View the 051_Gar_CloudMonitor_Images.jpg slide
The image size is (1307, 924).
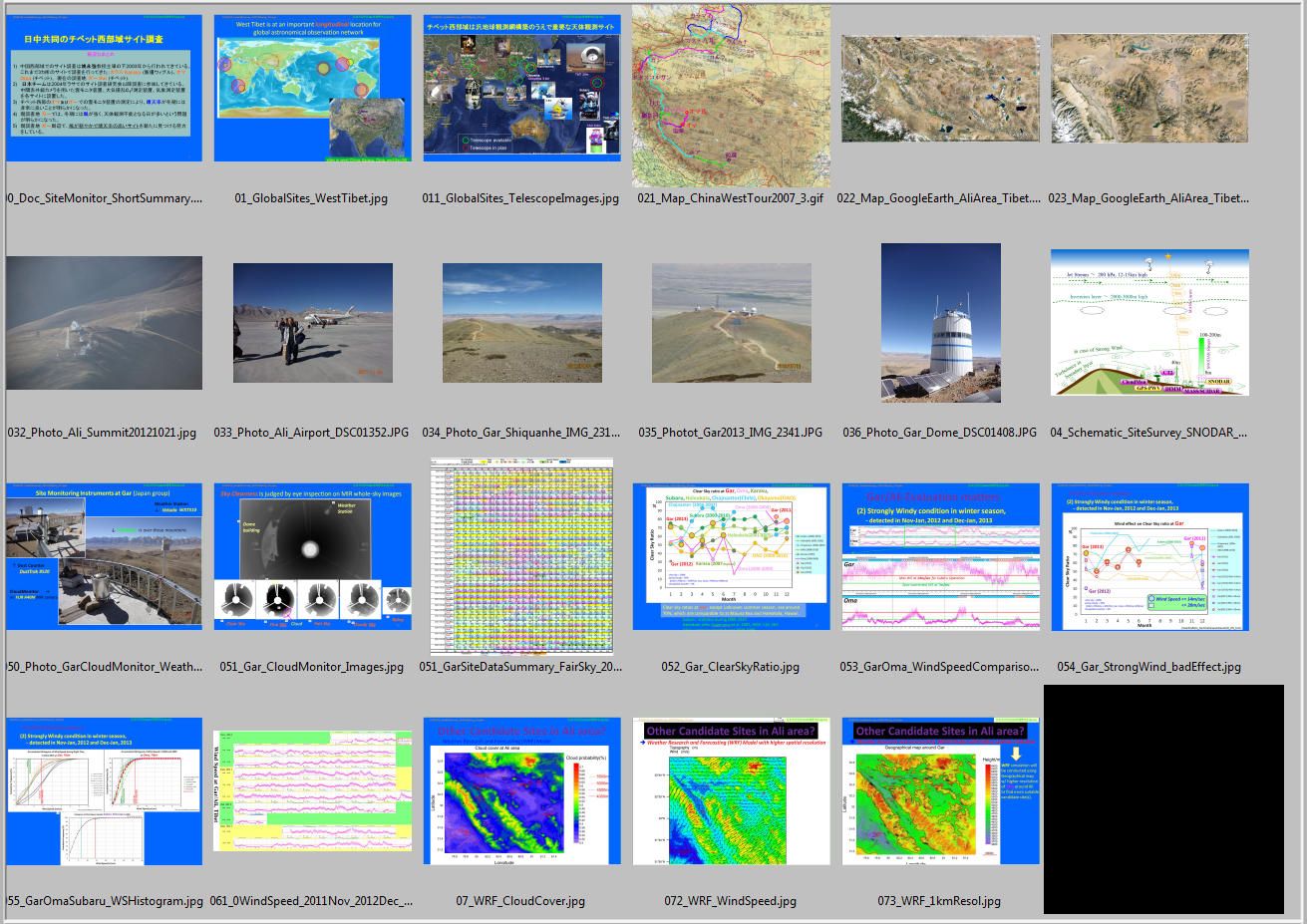(312, 556)
